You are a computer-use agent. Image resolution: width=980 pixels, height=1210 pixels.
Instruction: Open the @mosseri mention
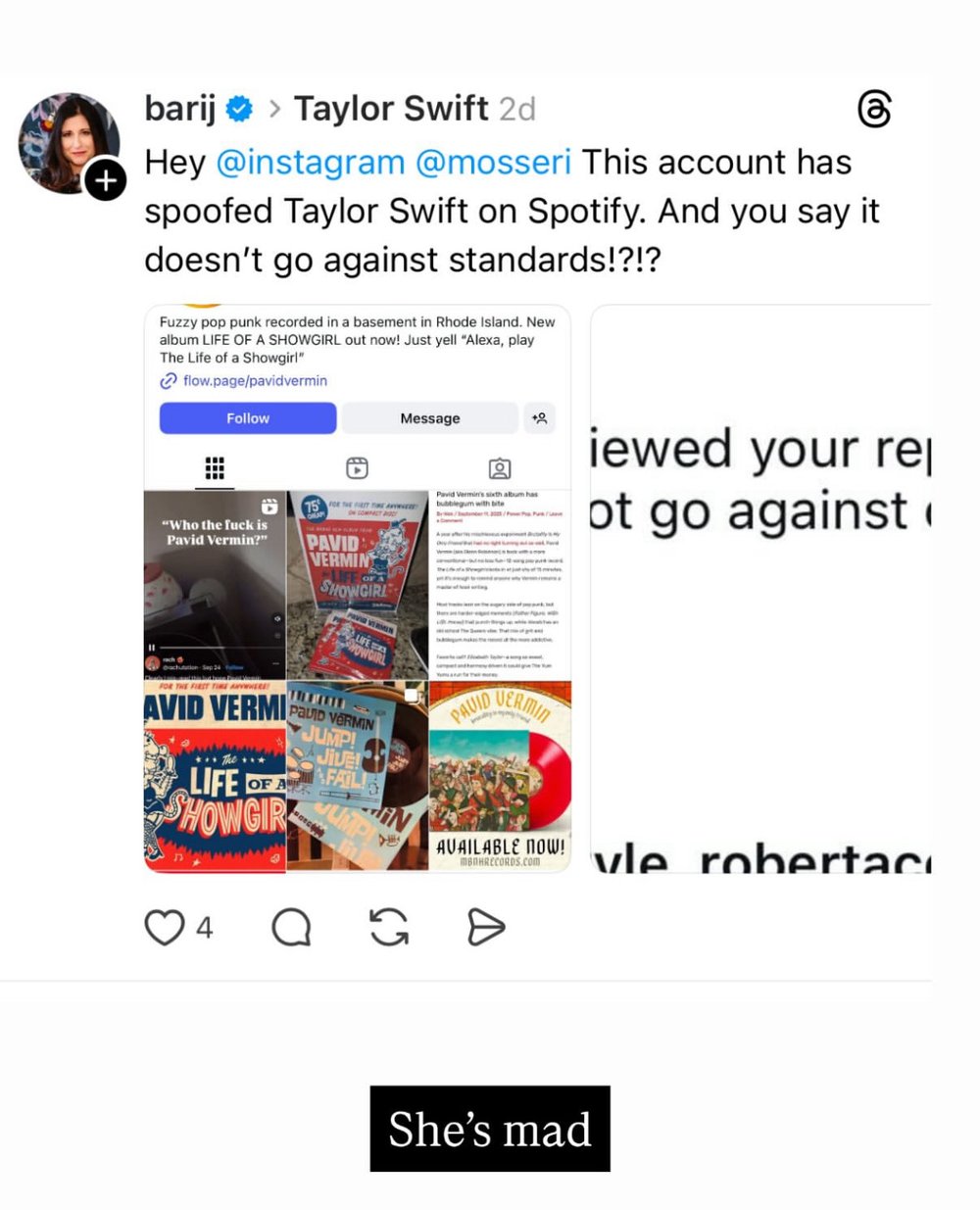tap(493, 163)
